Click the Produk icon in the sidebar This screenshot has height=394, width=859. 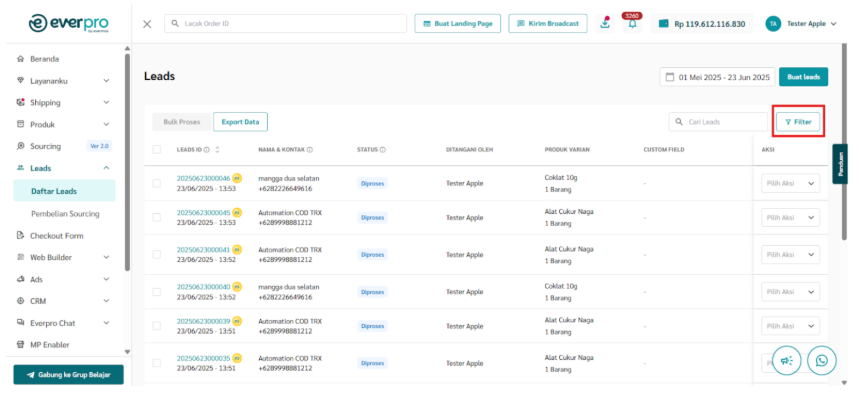coord(21,124)
